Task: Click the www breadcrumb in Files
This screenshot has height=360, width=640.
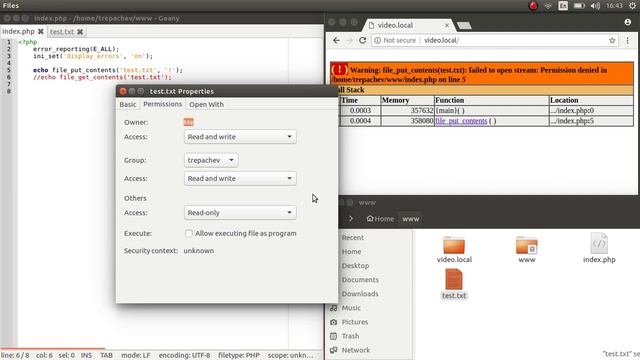Action: [410, 219]
